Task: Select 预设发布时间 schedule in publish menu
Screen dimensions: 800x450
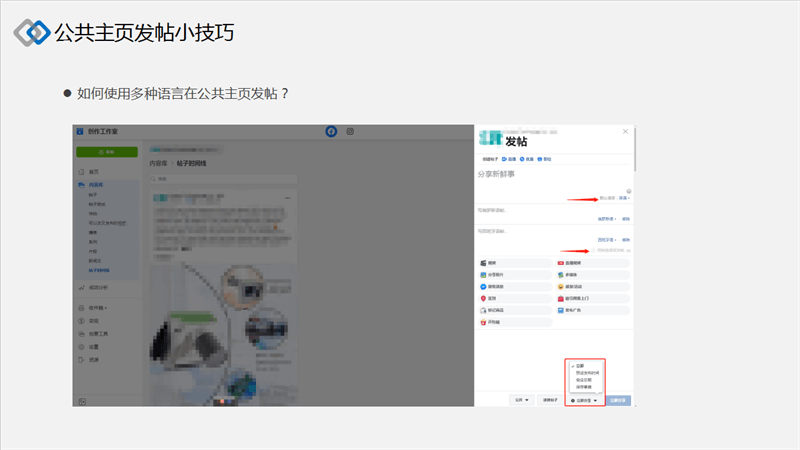Action: click(x=585, y=373)
